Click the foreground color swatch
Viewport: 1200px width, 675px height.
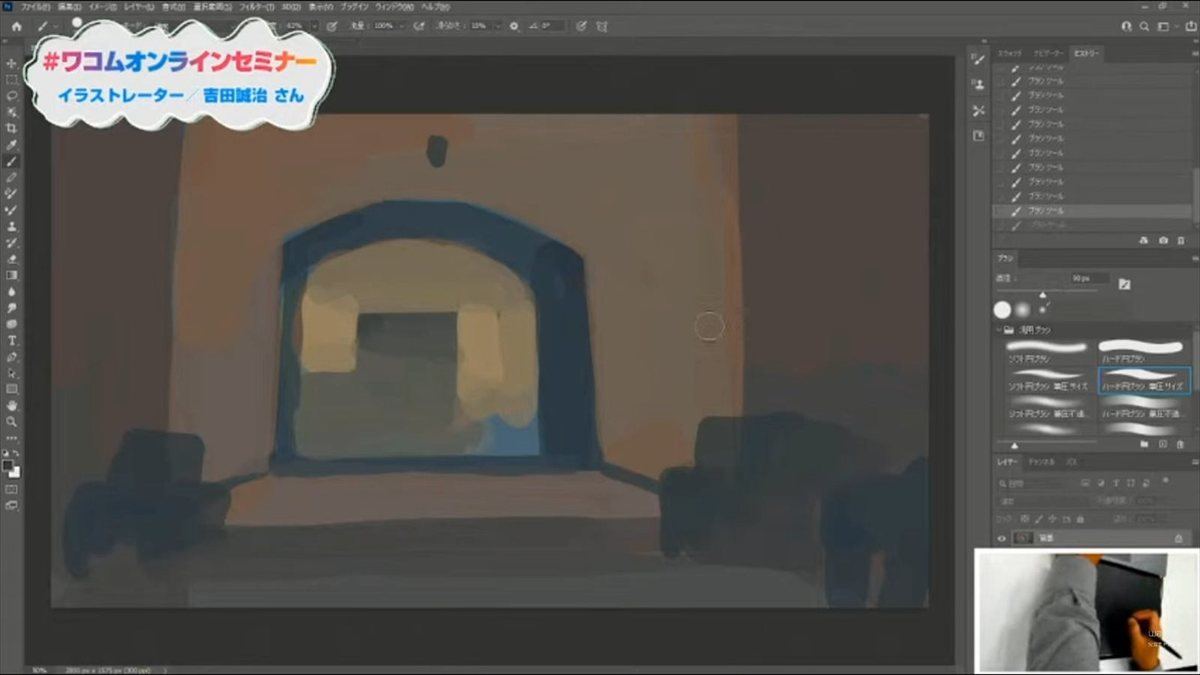pos(9,466)
